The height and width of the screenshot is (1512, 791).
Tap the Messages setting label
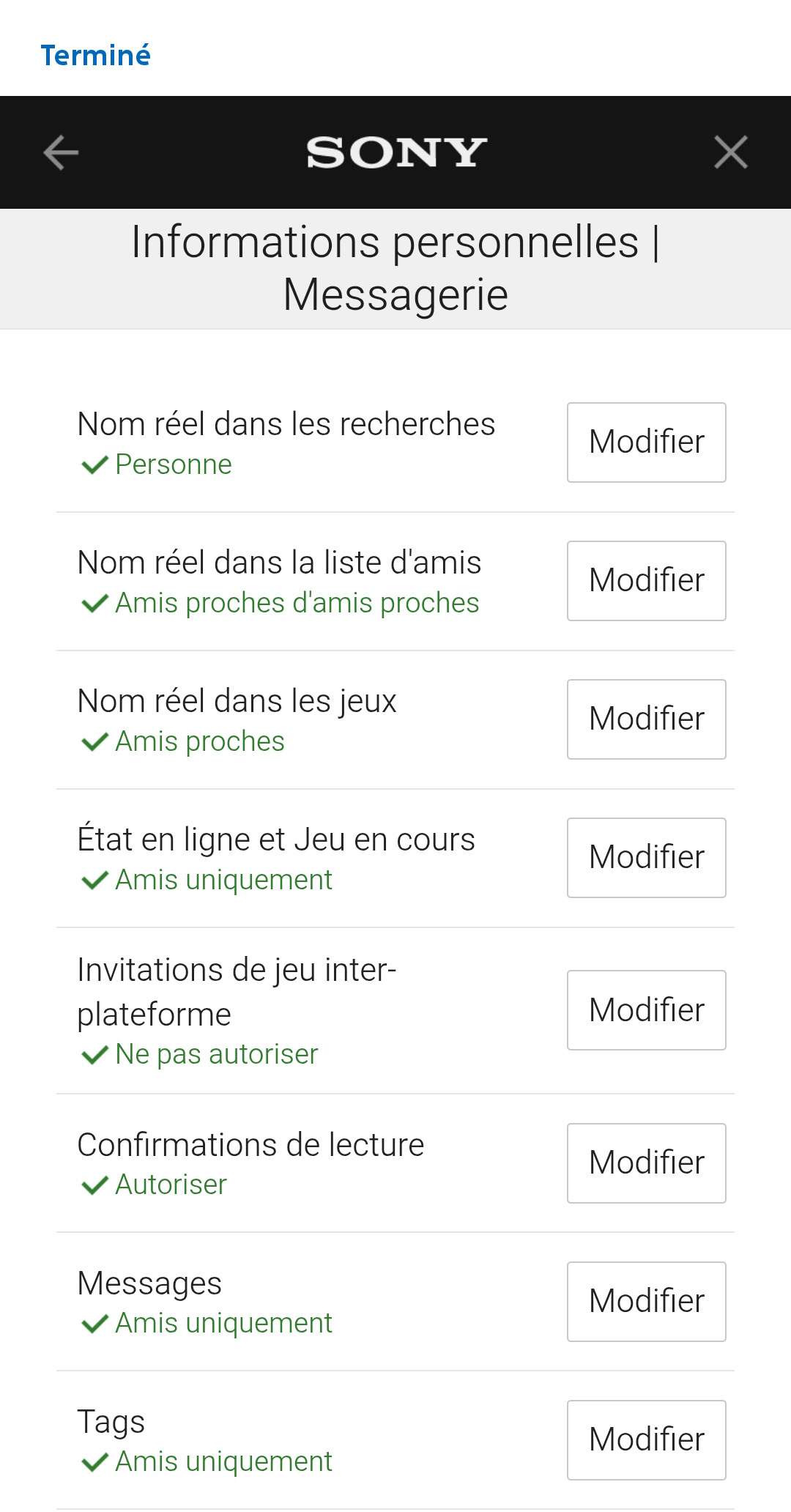click(149, 1283)
